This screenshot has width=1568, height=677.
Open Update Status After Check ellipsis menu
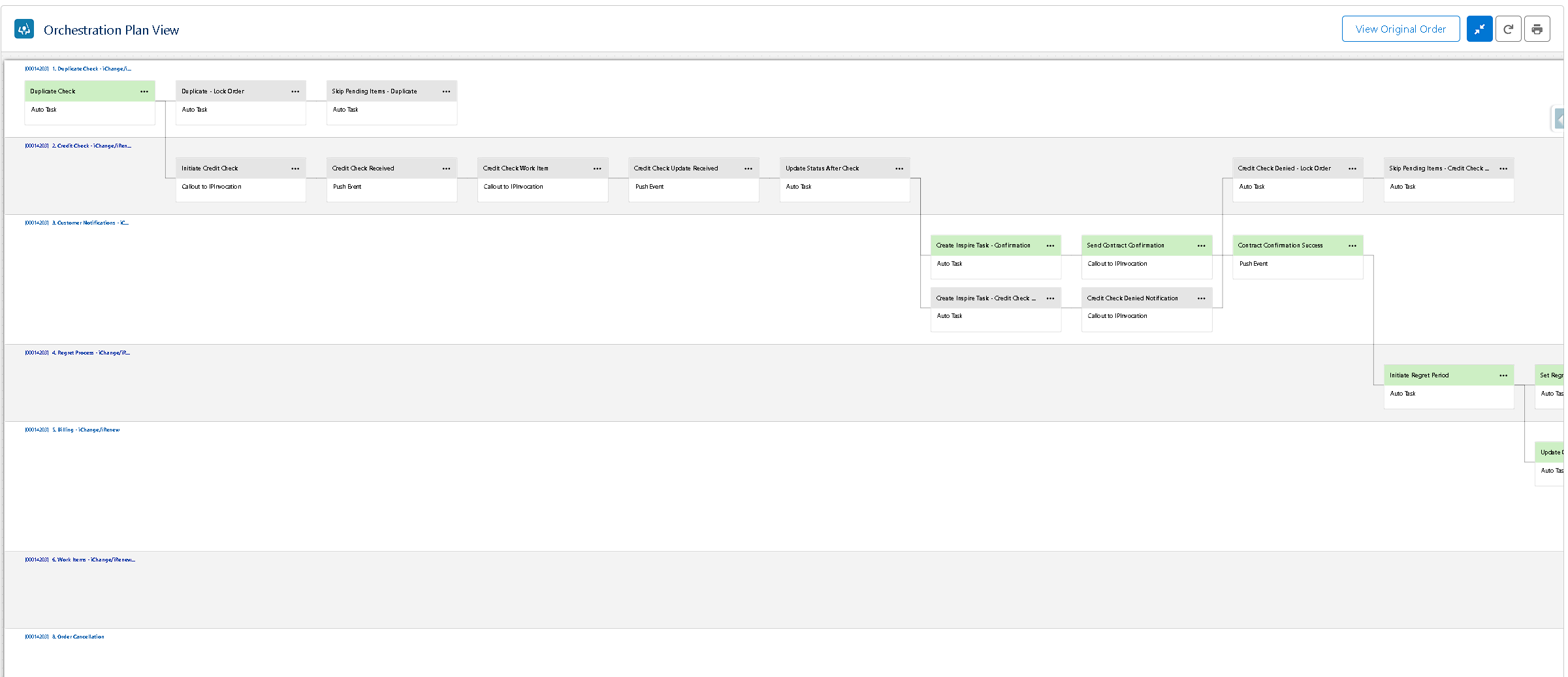pyautogui.click(x=899, y=168)
